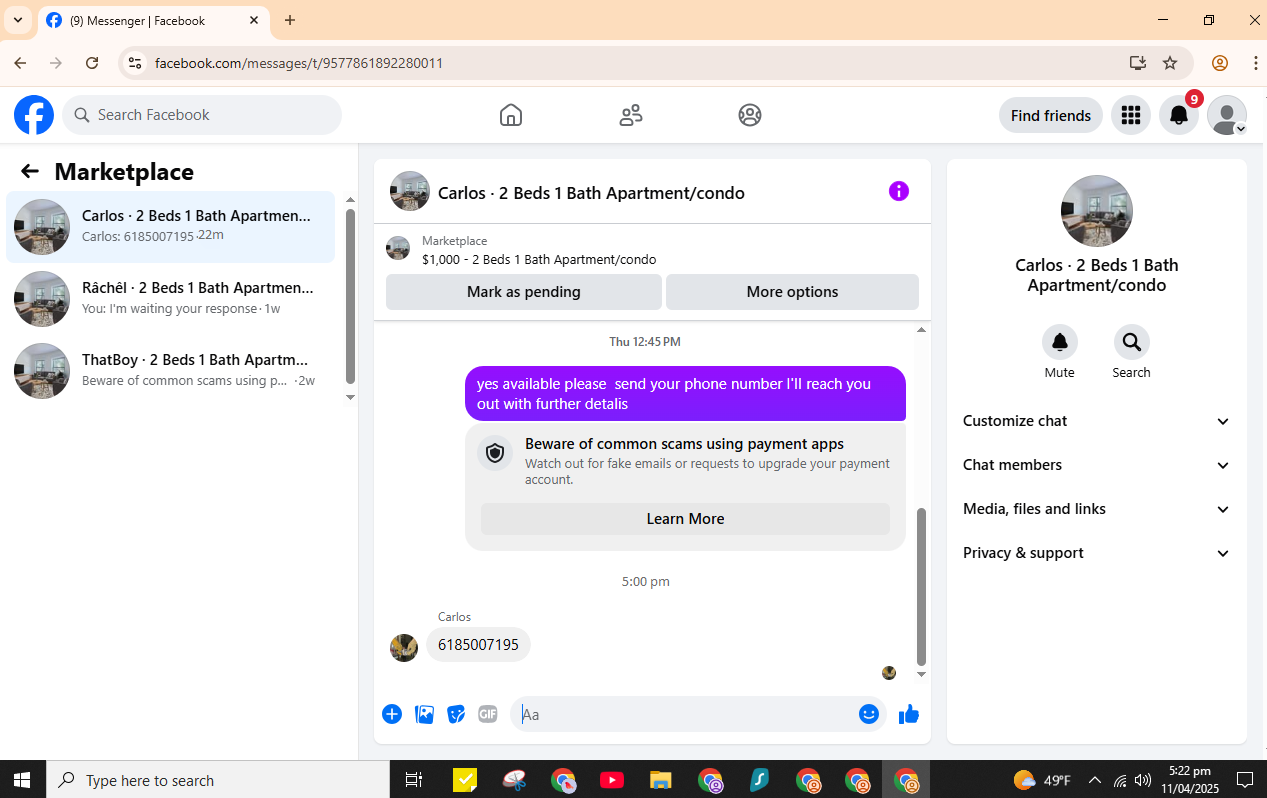Go back in browser history
Viewport: 1267px width, 798px height.
click(x=20, y=63)
